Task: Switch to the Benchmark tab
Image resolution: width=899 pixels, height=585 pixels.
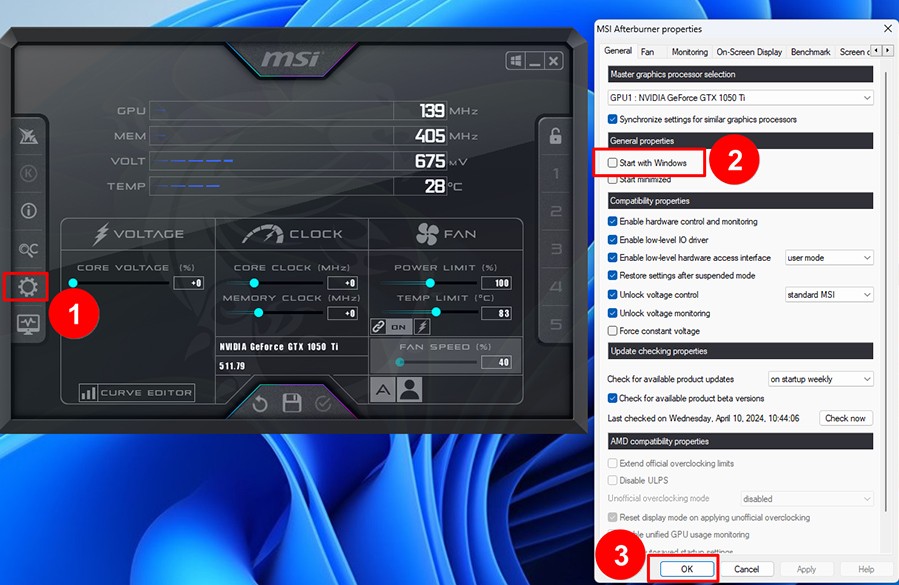Action: click(810, 52)
